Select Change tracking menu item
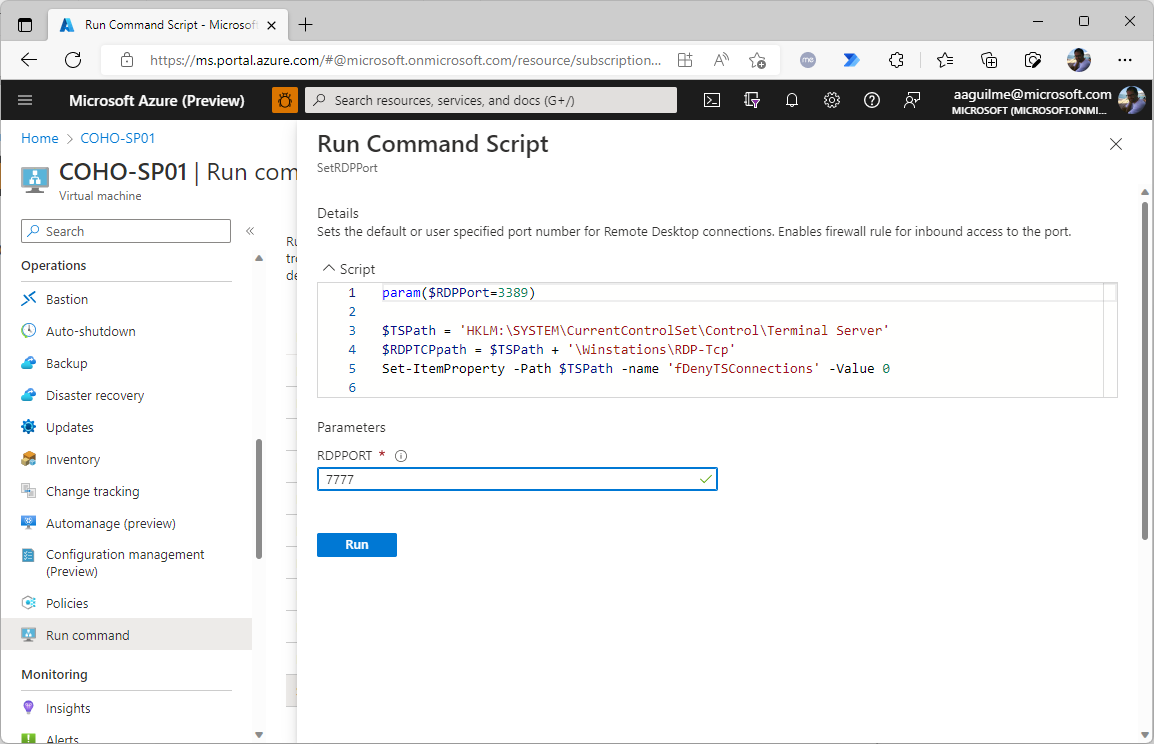The image size is (1154, 744). coord(92,491)
